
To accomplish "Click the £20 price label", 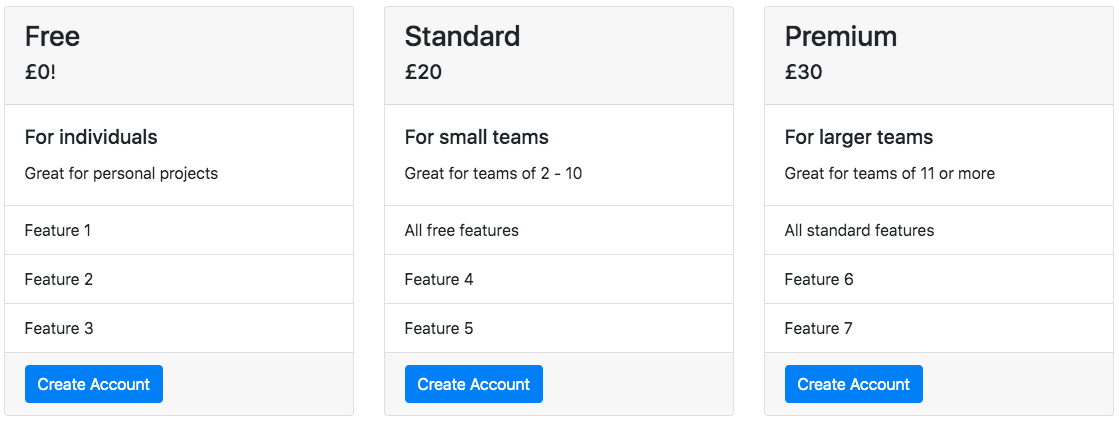I will (423, 72).
